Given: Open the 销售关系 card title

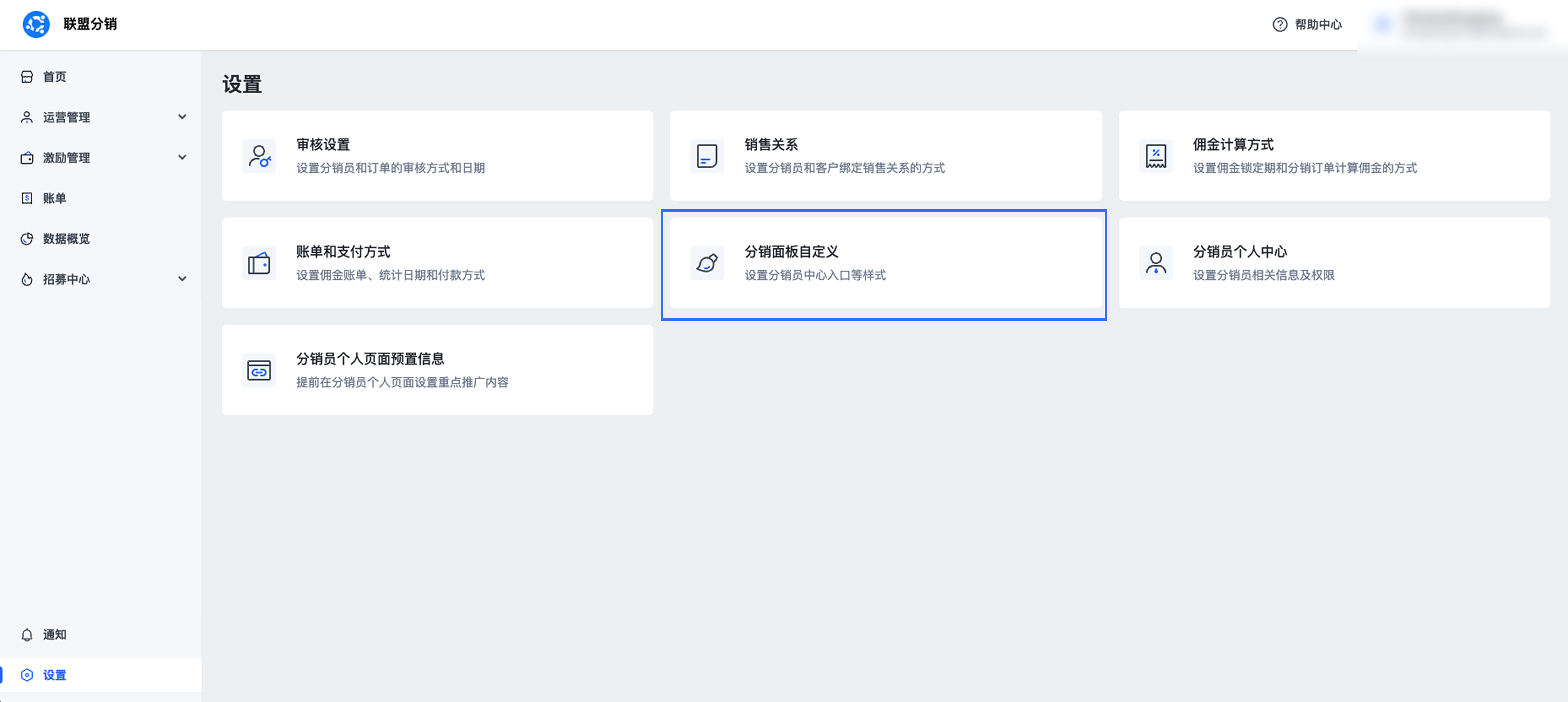Looking at the screenshot, I should [771, 145].
